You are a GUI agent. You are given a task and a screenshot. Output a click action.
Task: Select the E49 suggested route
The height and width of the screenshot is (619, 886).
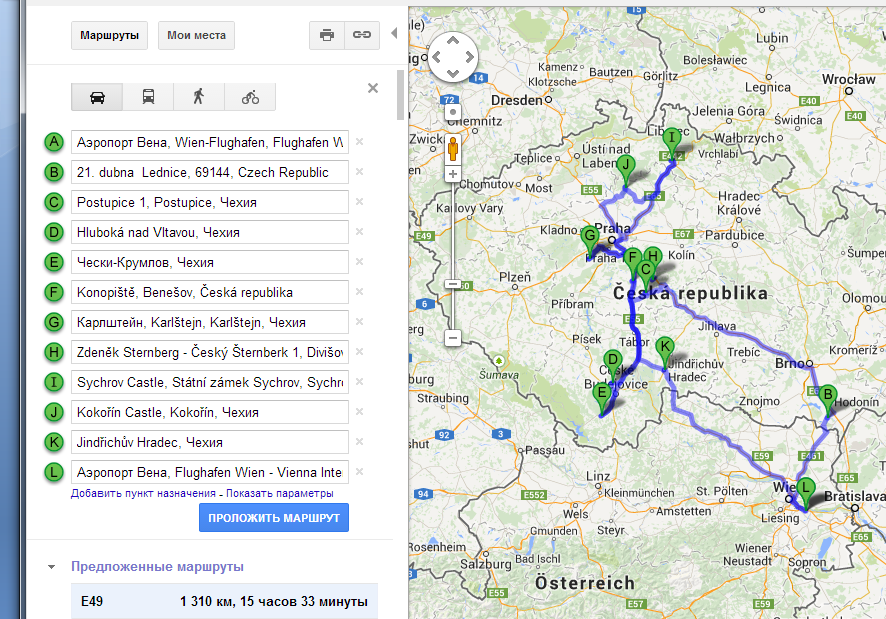click(x=224, y=602)
